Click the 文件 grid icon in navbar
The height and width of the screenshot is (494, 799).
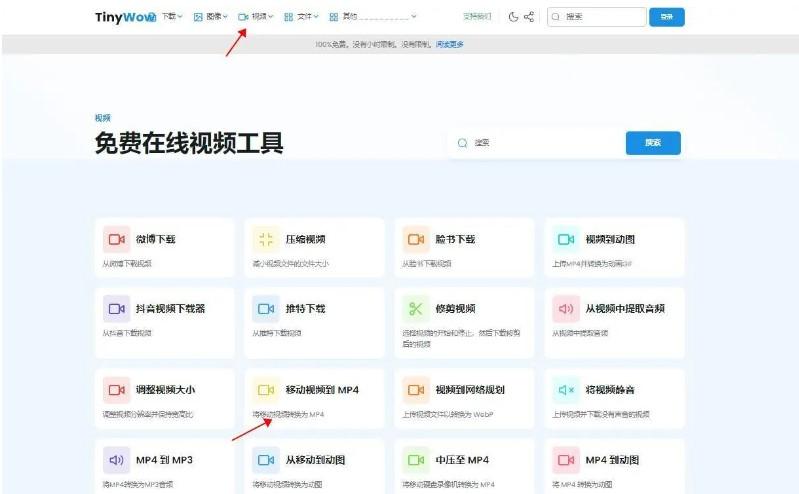click(x=288, y=17)
